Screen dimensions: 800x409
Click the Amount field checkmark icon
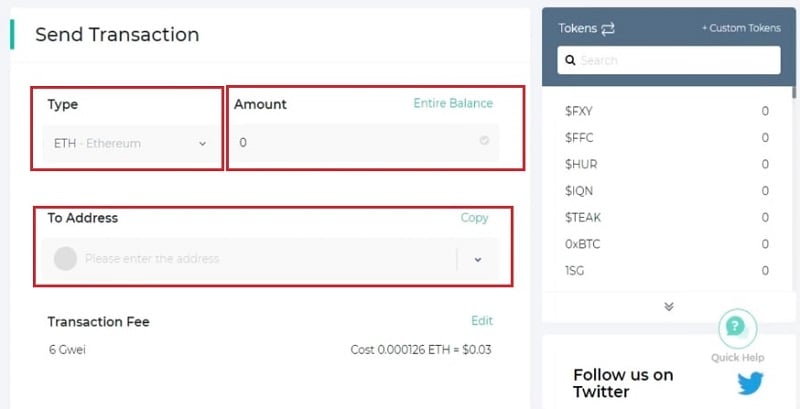point(484,142)
